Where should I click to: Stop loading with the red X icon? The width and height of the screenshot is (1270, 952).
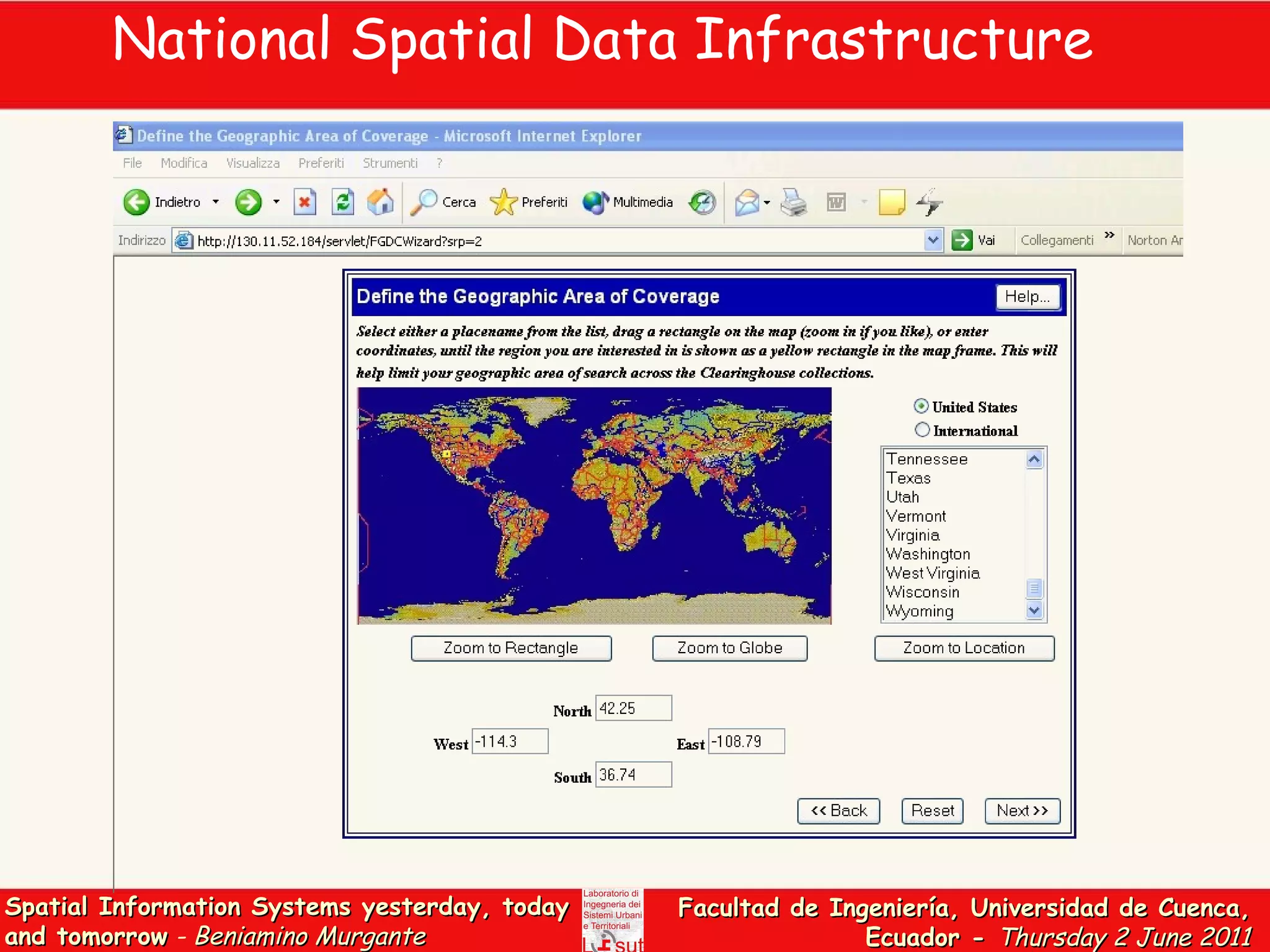tap(304, 202)
